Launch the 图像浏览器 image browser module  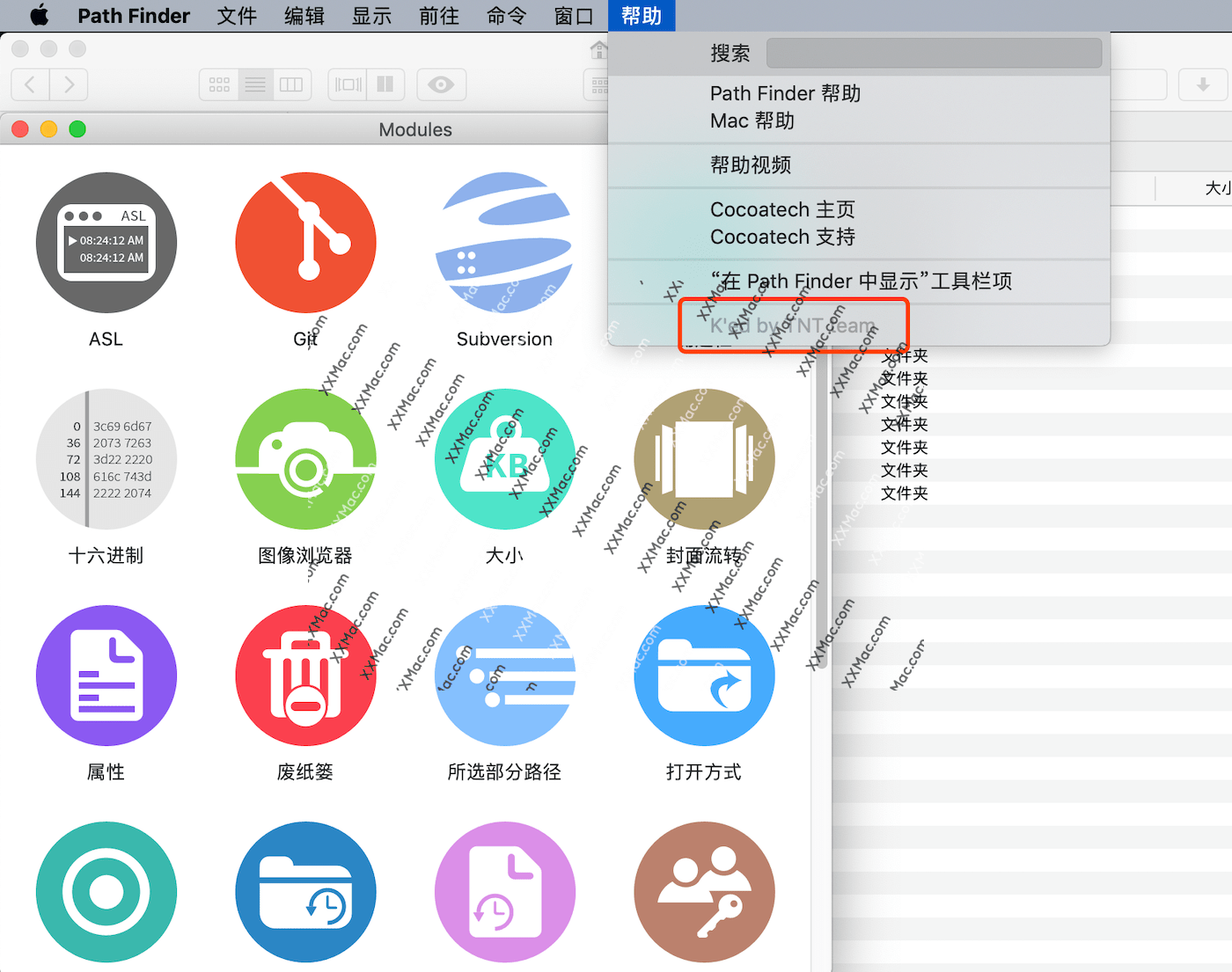305,458
